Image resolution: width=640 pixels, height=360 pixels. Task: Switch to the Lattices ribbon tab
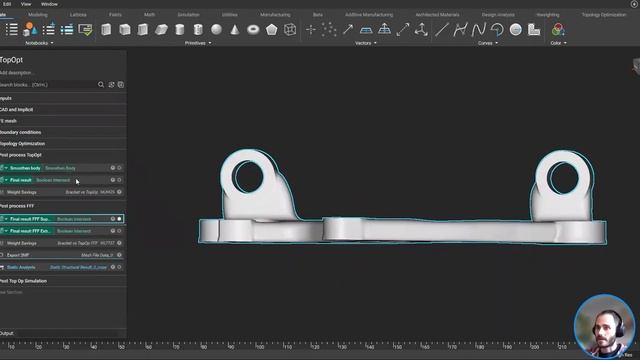coord(78,15)
